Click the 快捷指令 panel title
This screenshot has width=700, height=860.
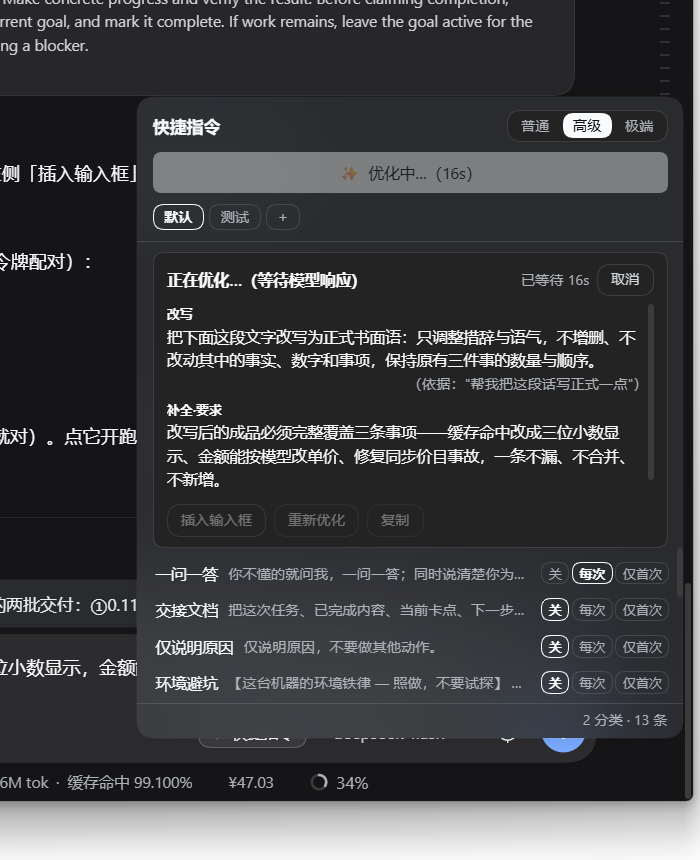tap(187, 127)
